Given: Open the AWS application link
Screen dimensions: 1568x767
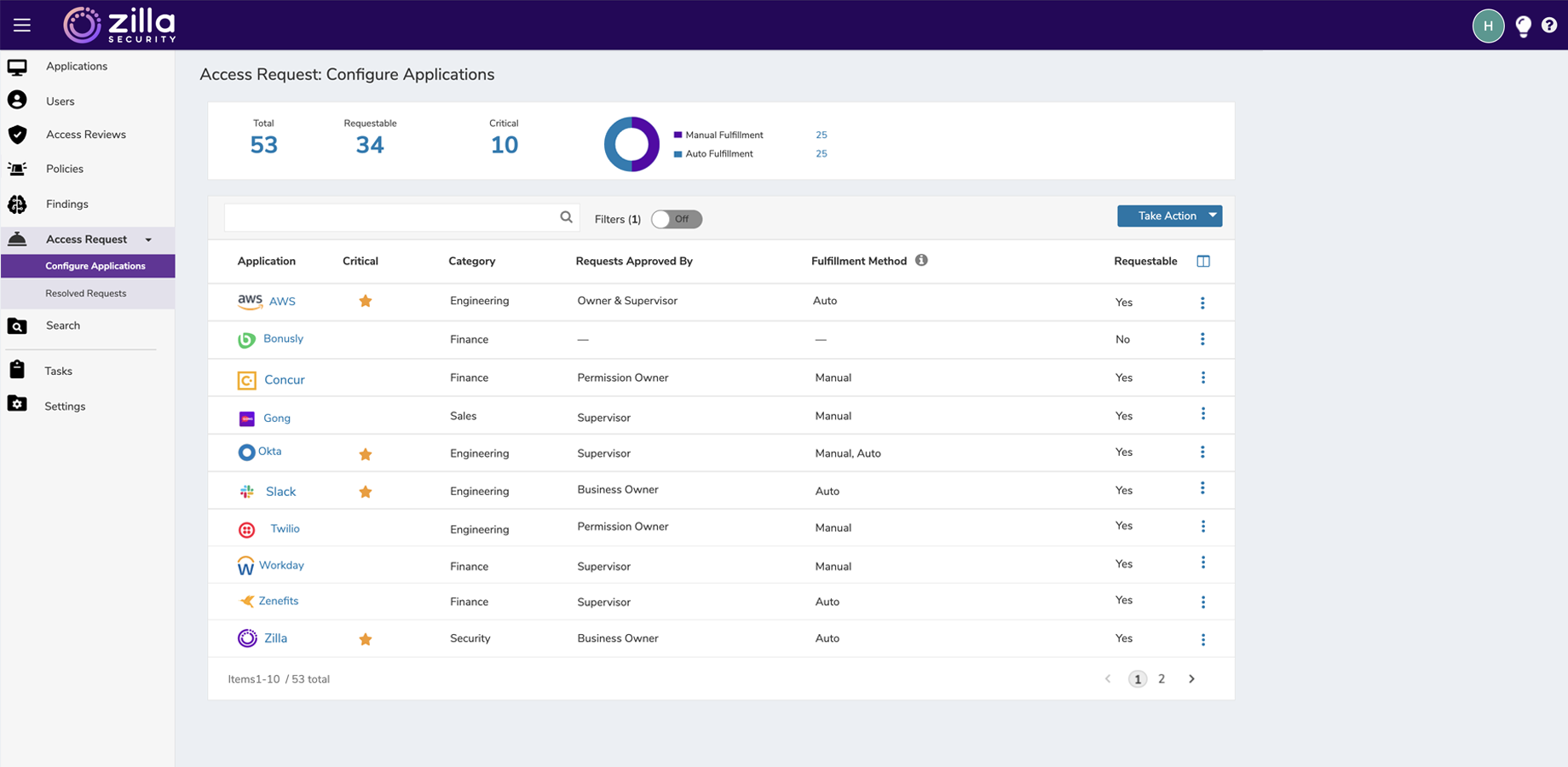Looking at the screenshot, I should [x=282, y=302].
